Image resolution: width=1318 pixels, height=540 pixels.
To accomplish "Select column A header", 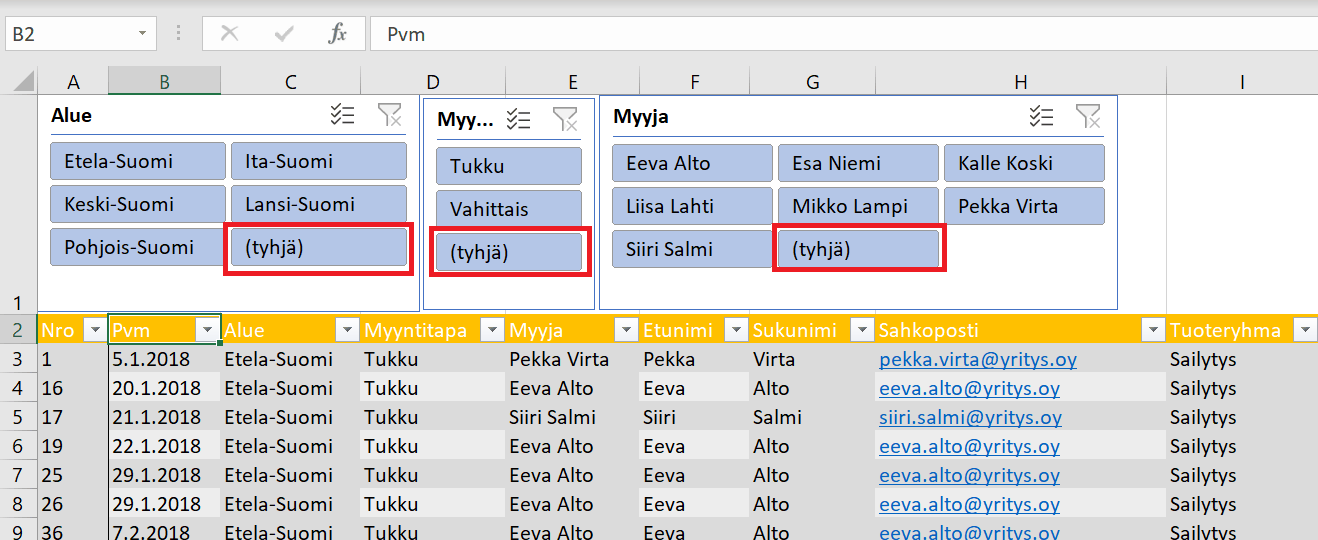I will point(73,82).
